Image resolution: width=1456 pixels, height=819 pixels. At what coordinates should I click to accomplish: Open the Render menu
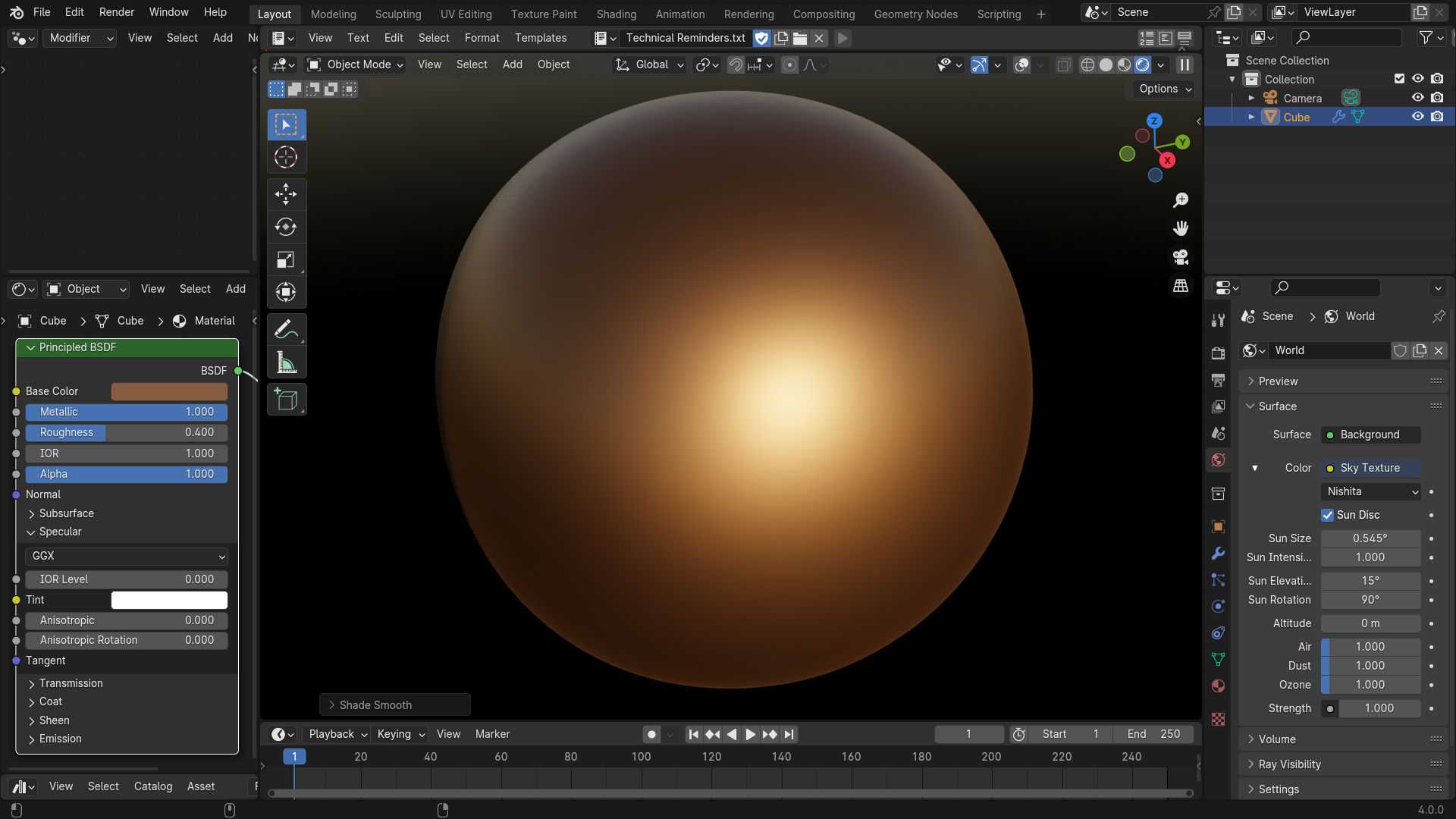click(x=117, y=12)
